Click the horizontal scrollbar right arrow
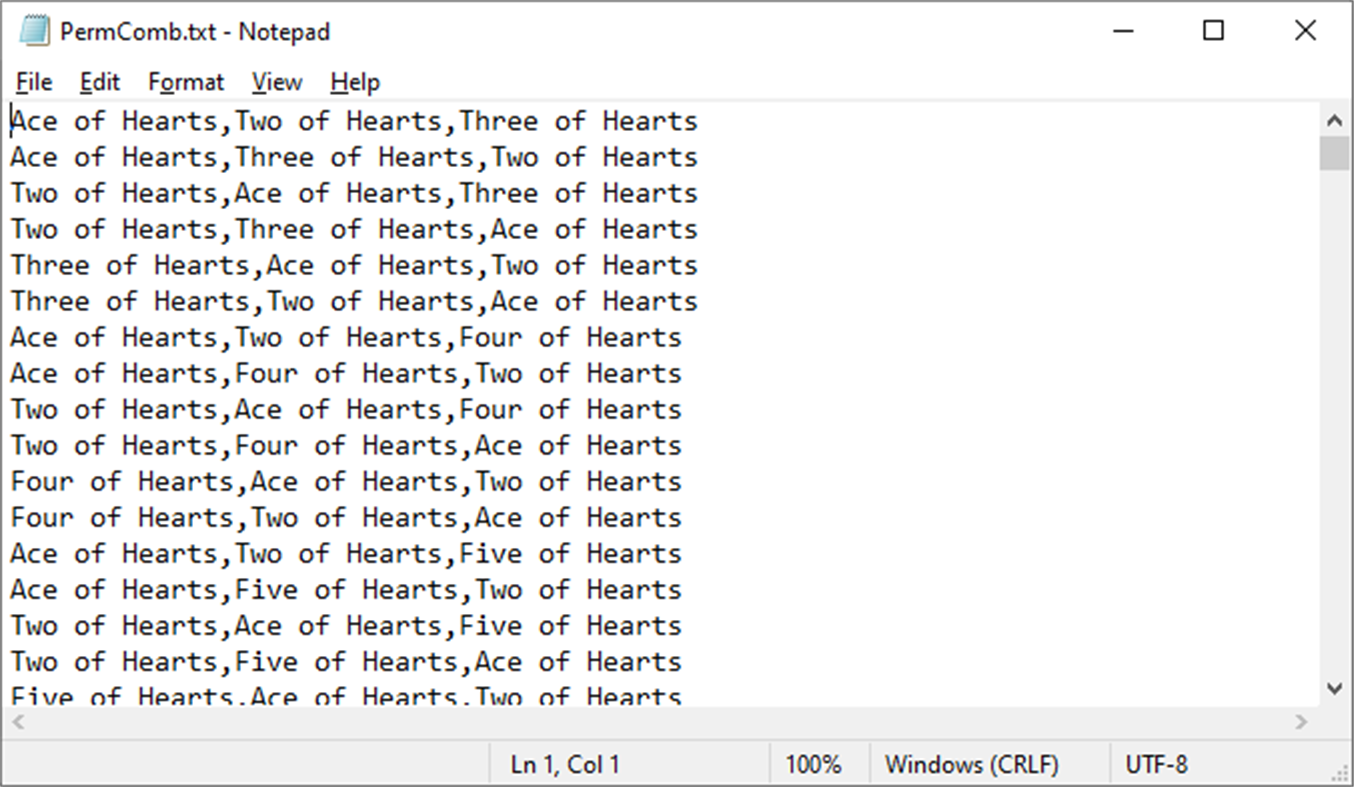1354x787 pixels. [x=1301, y=721]
